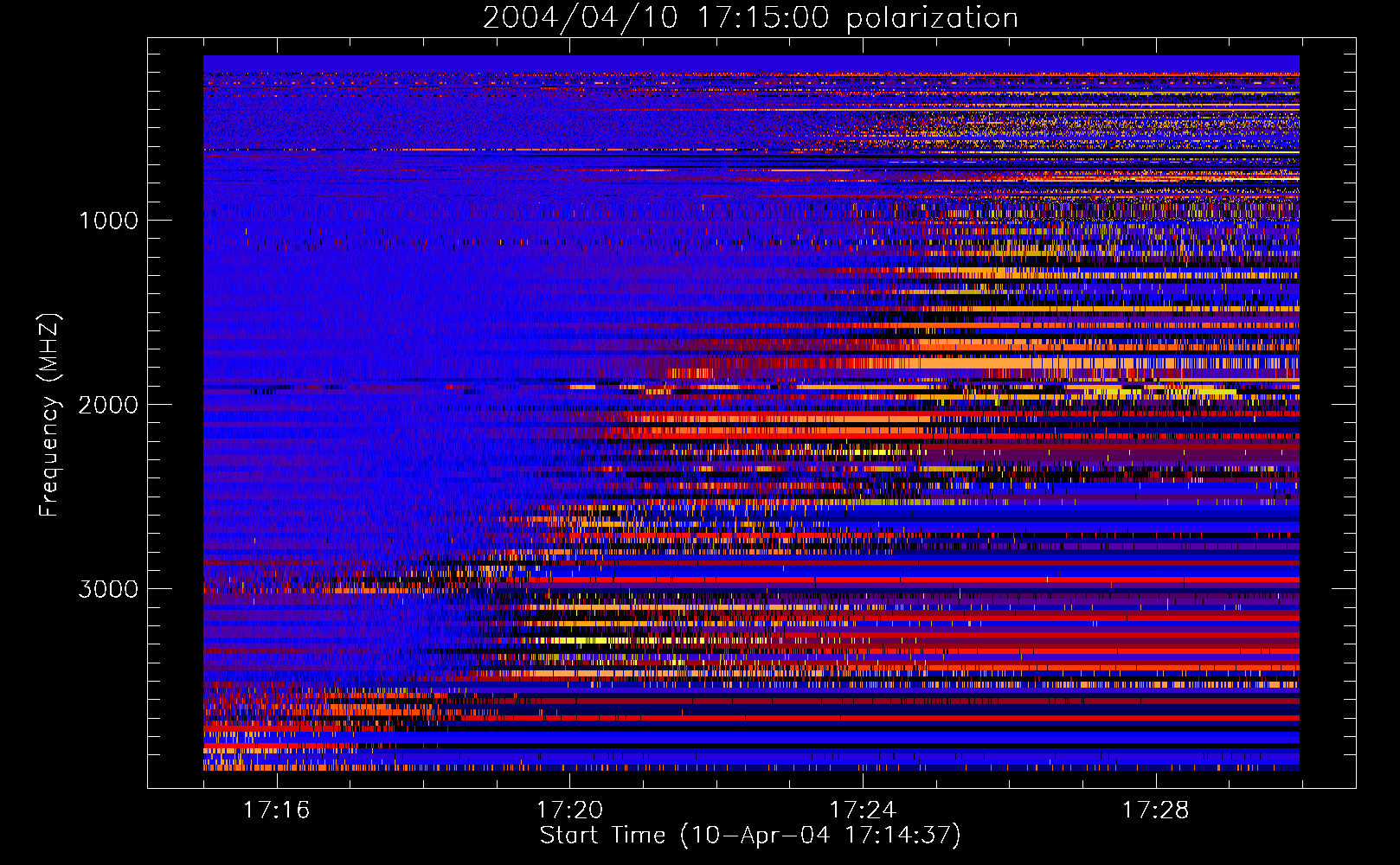
Task: Click the '17:16' time tick label
Action: click(276, 811)
